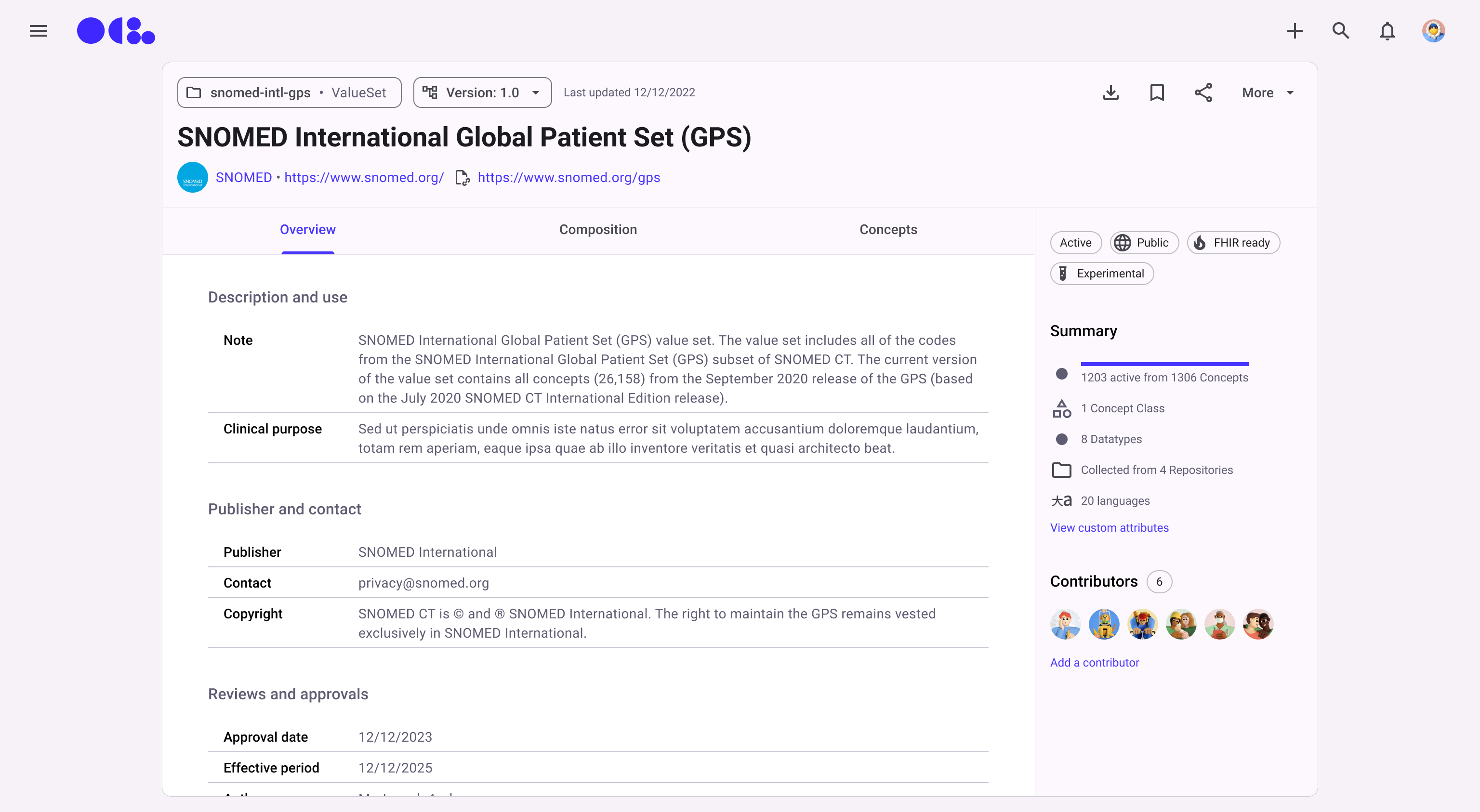Image resolution: width=1480 pixels, height=812 pixels.
Task: Open the https://www.snomed.org/gps link
Action: (568, 177)
